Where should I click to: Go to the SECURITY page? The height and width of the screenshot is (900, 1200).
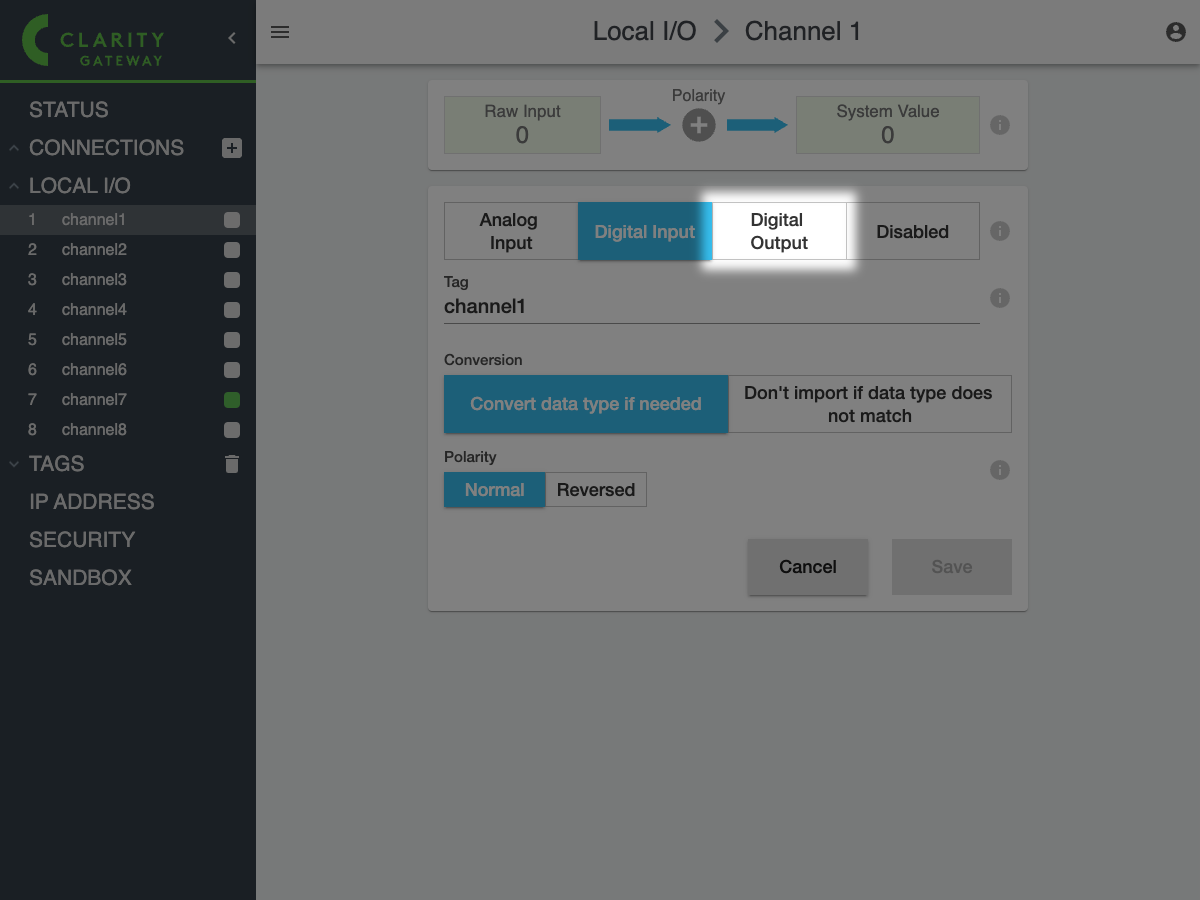point(82,540)
